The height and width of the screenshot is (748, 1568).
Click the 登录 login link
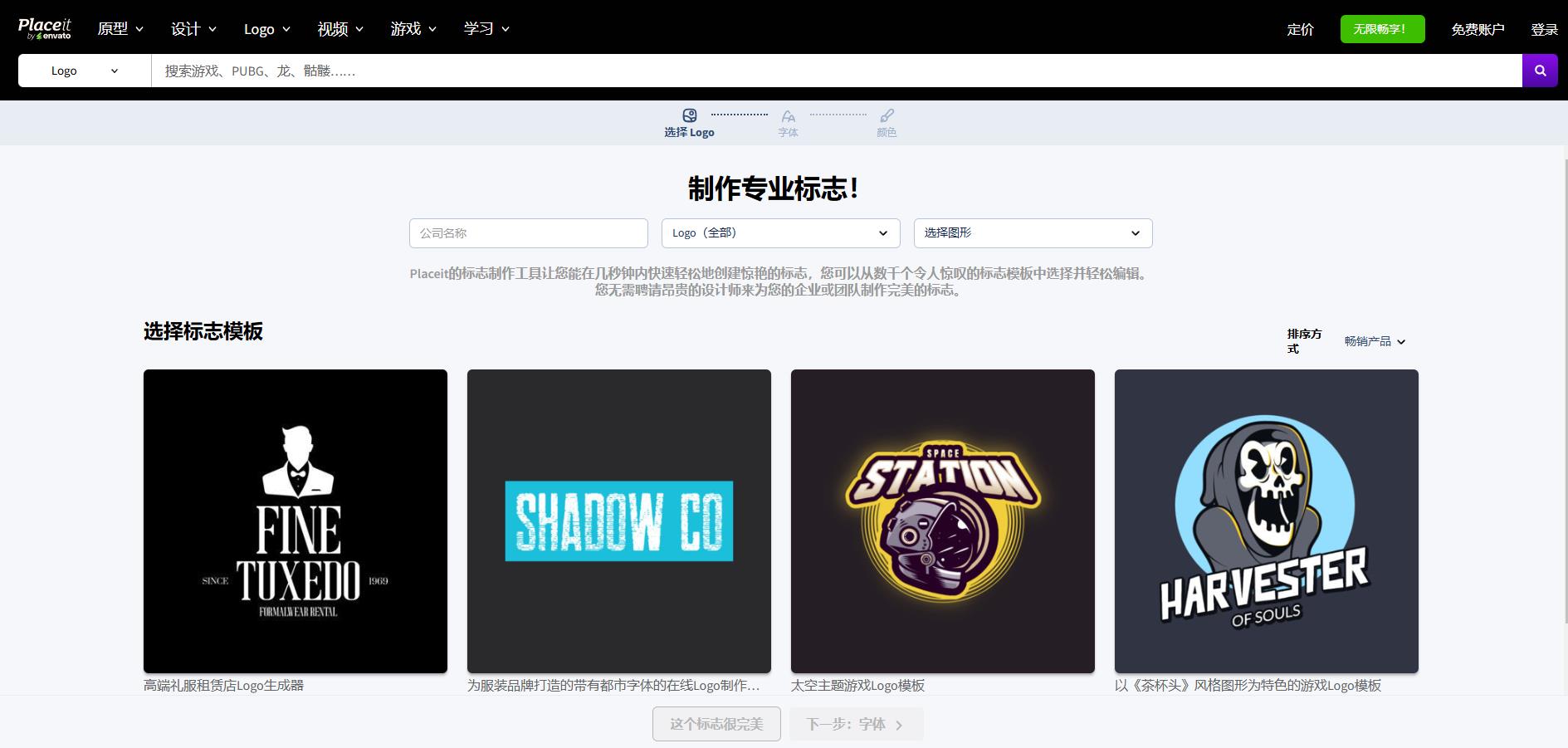1544,29
